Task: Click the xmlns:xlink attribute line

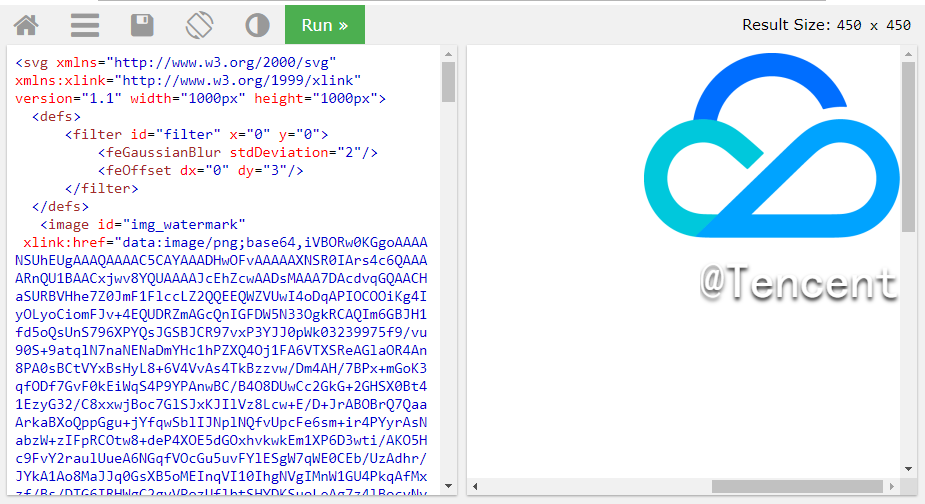Action: (188, 80)
